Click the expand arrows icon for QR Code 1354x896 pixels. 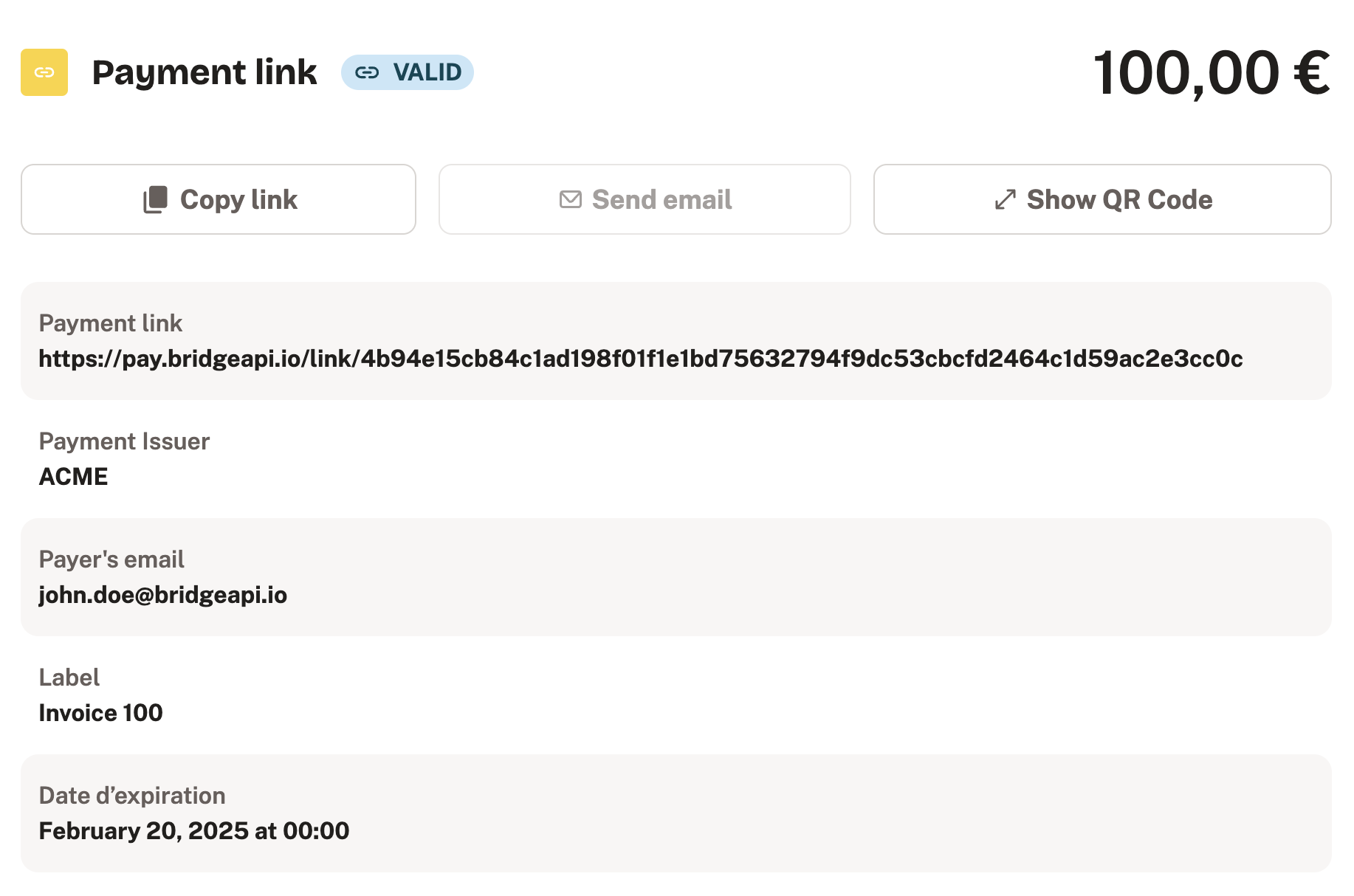[1006, 199]
